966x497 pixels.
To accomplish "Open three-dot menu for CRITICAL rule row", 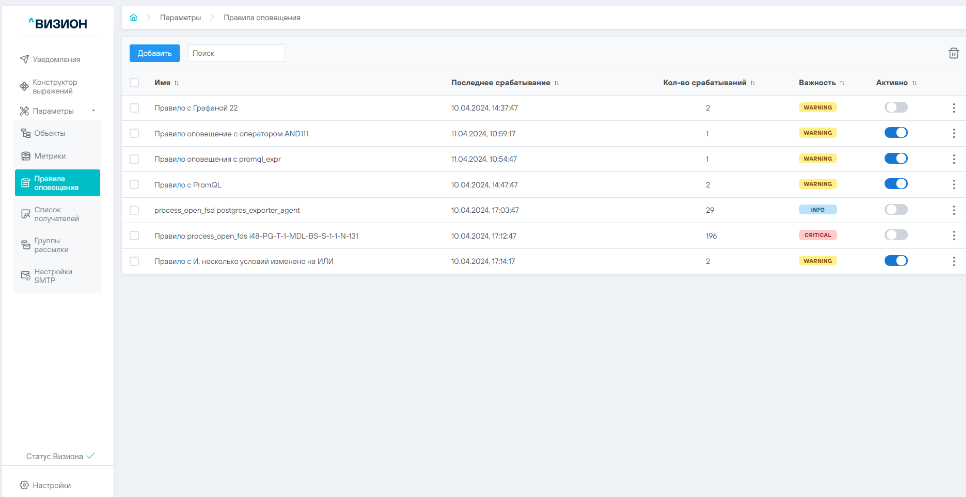I will click(953, 235).
